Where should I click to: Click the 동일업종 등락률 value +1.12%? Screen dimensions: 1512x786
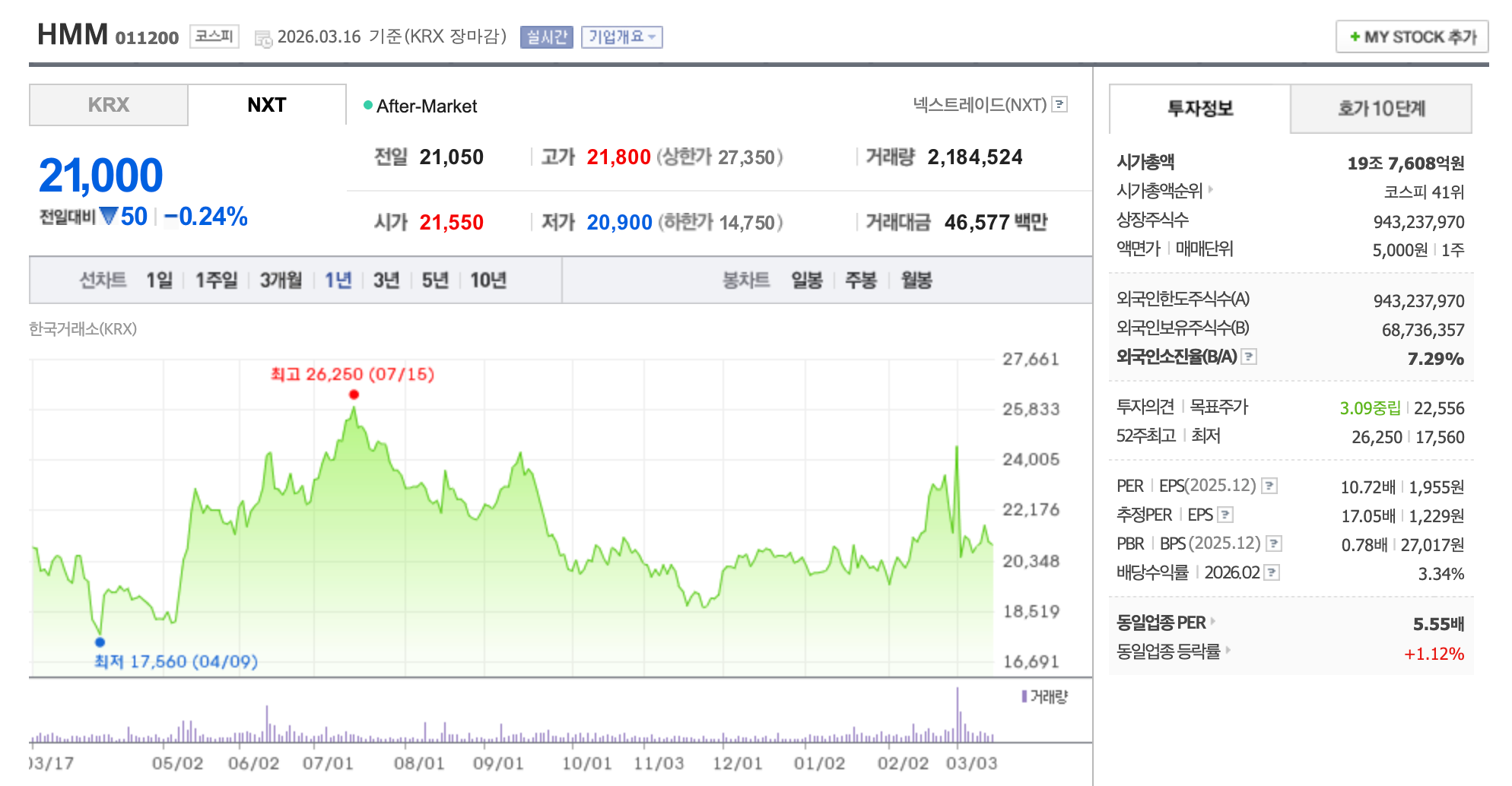1434,654
